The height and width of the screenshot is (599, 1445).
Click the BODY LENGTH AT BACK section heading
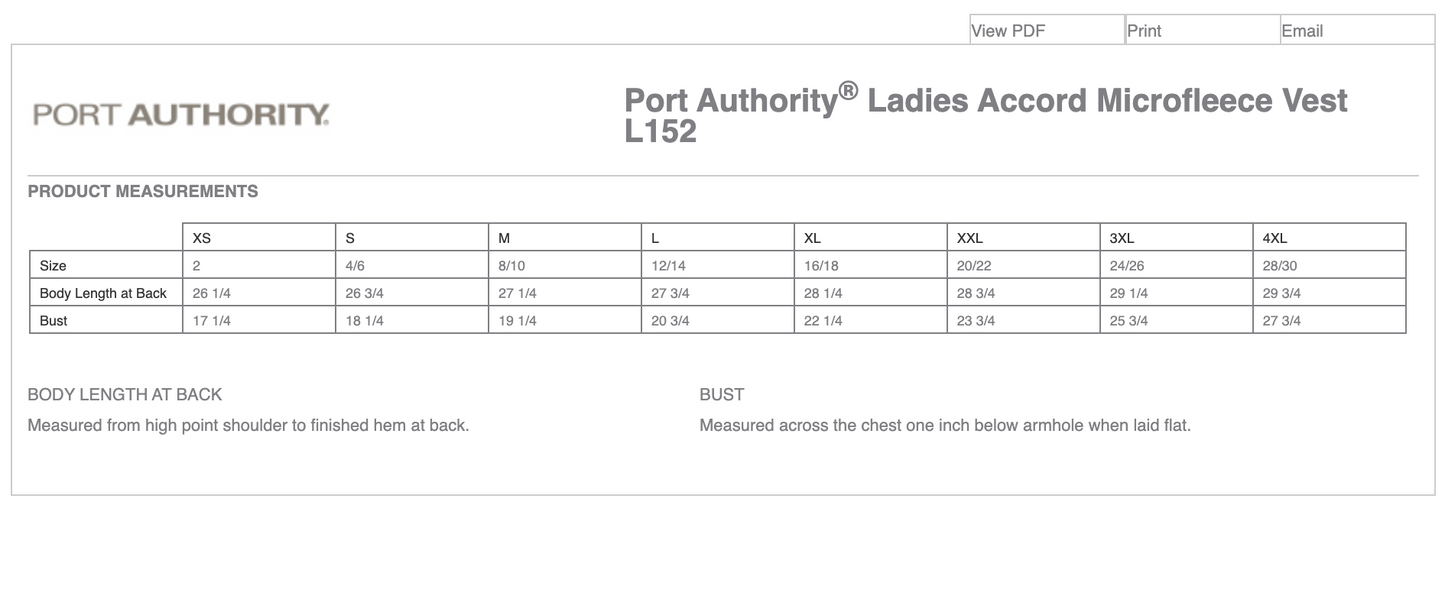125,394
